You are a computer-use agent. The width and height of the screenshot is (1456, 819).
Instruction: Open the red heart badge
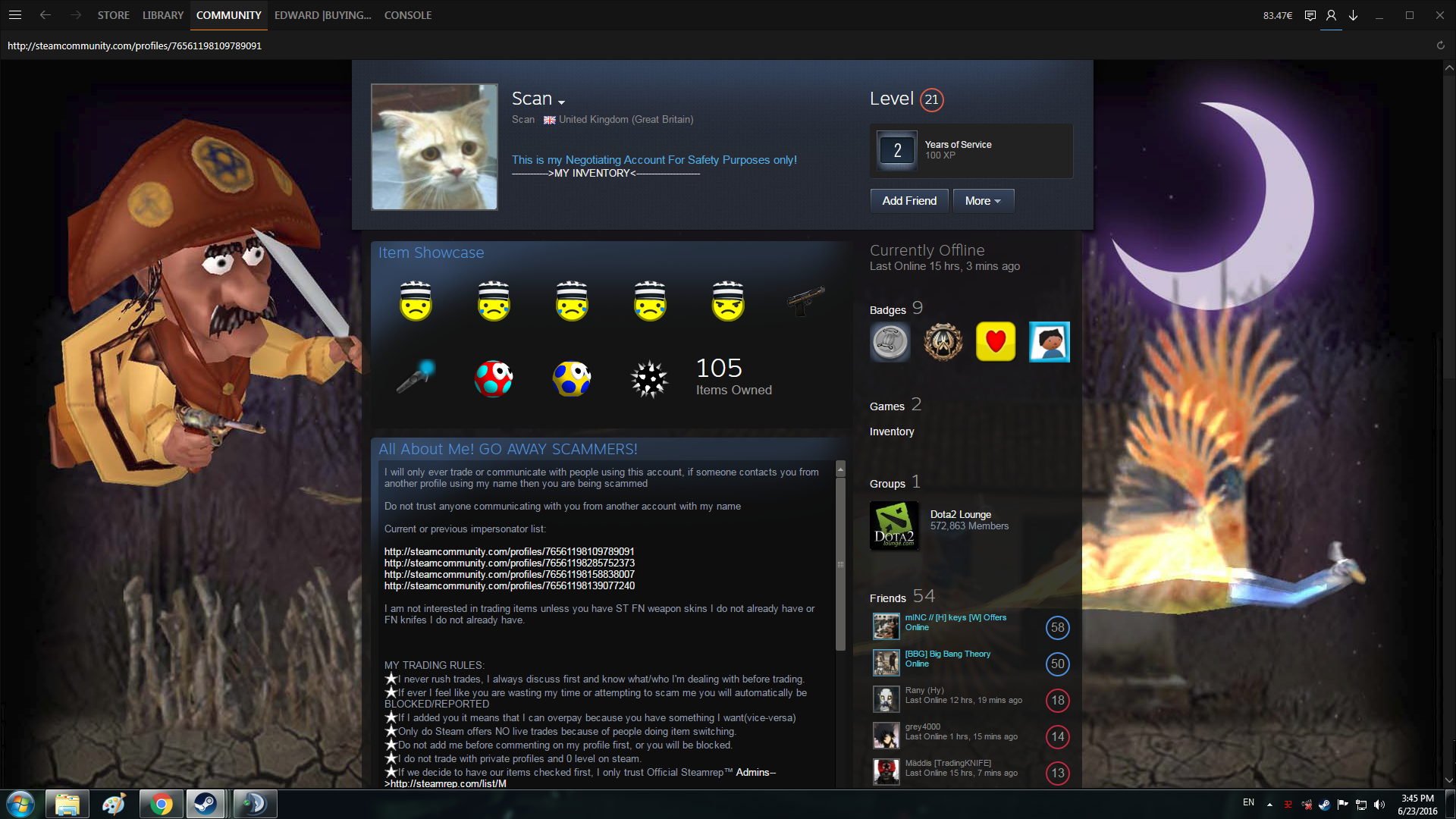coord(995,342)
